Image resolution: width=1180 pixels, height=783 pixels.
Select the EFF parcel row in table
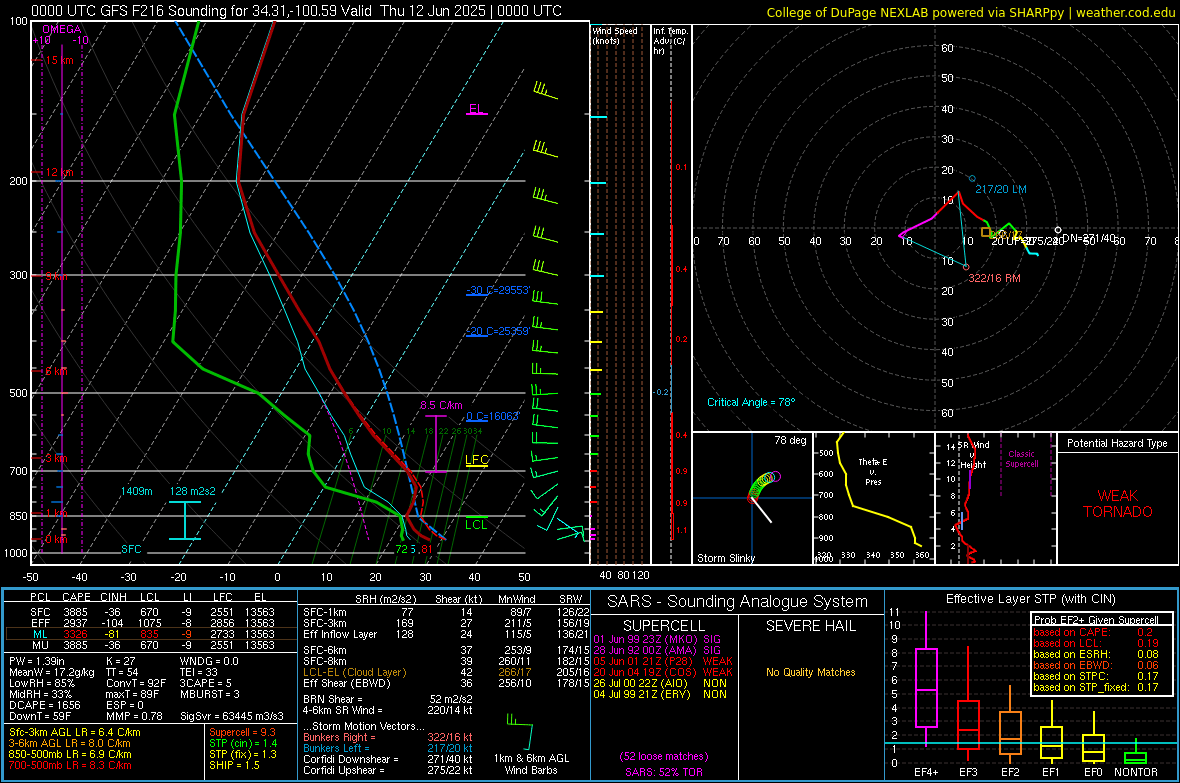(x=151, y=623)
